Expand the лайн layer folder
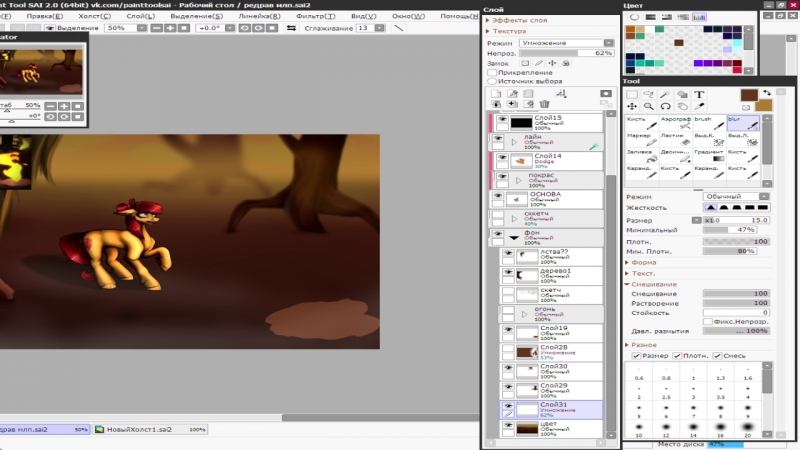 [x=514, y=142]
